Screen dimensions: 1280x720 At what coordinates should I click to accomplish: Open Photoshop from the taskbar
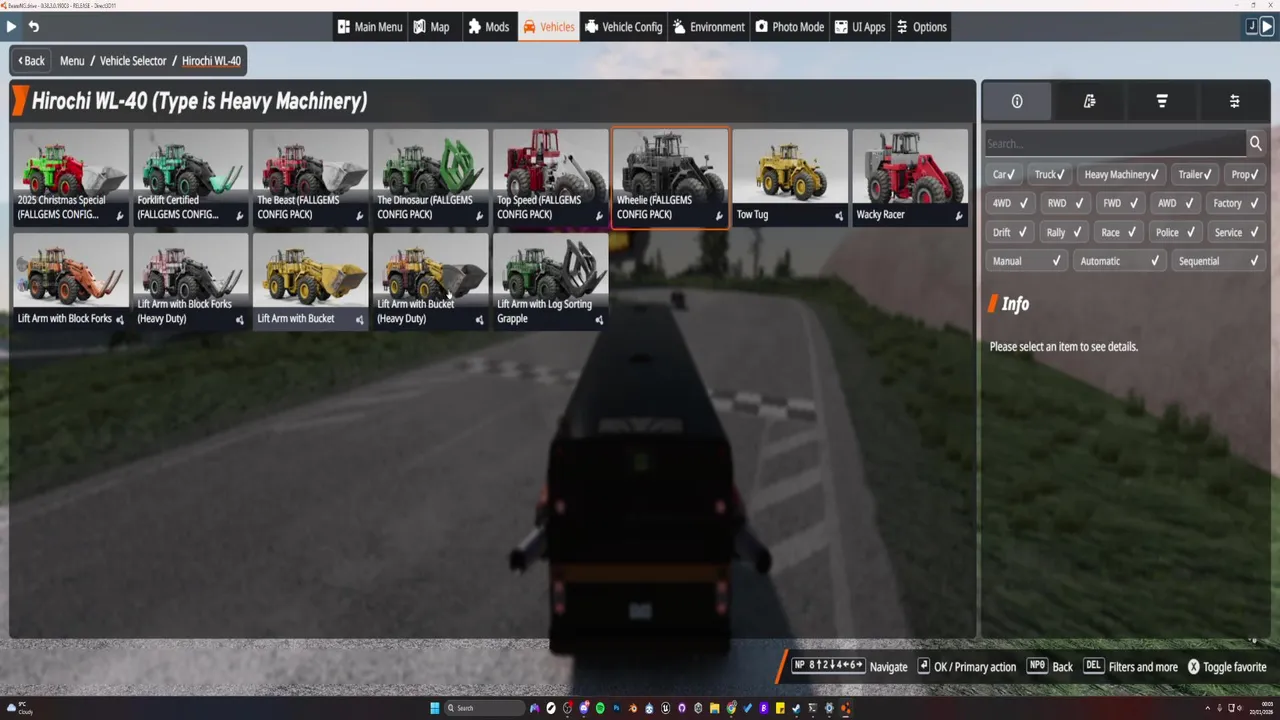coord(617,708)
